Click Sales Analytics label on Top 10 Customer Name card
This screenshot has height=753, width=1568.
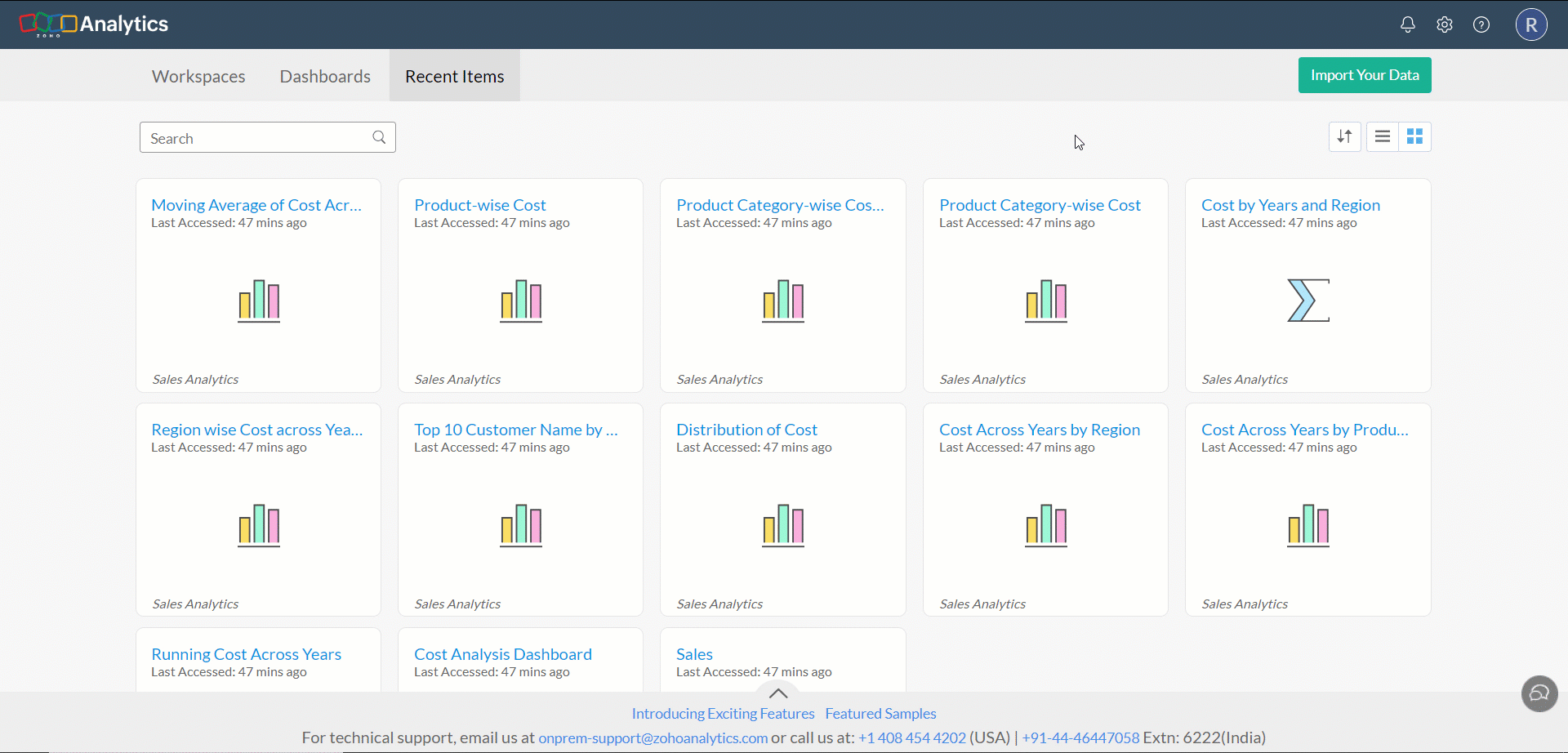tap(457, 604)
